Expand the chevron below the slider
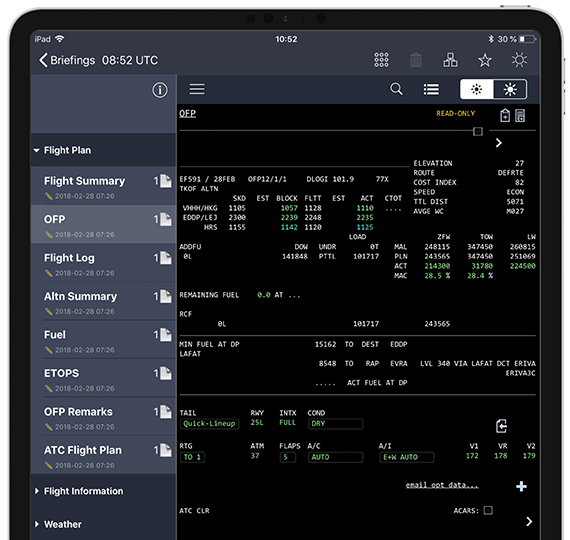 tap(499, 143)
